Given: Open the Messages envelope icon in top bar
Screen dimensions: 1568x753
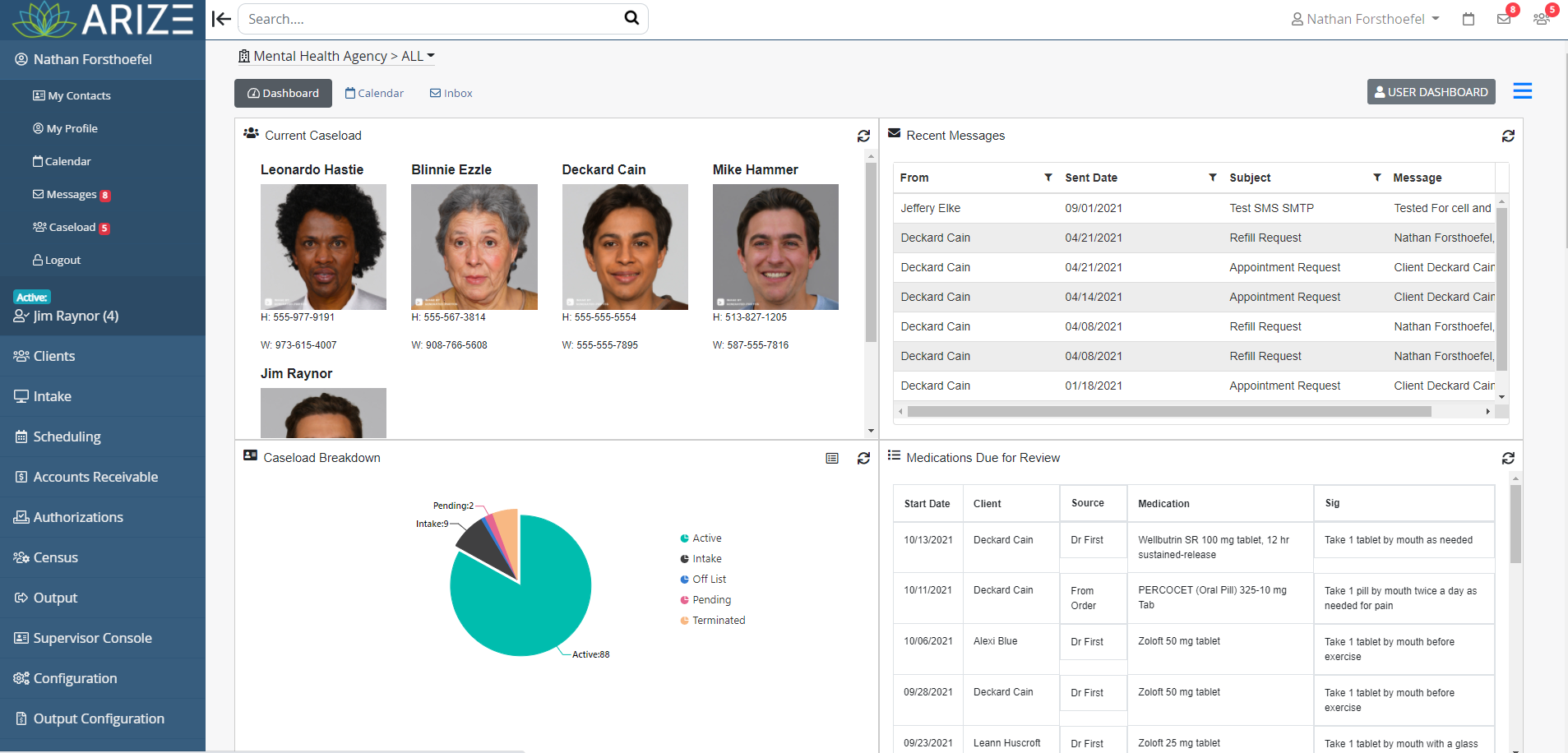Looking at the screenshot, I should coord(1505,18).
